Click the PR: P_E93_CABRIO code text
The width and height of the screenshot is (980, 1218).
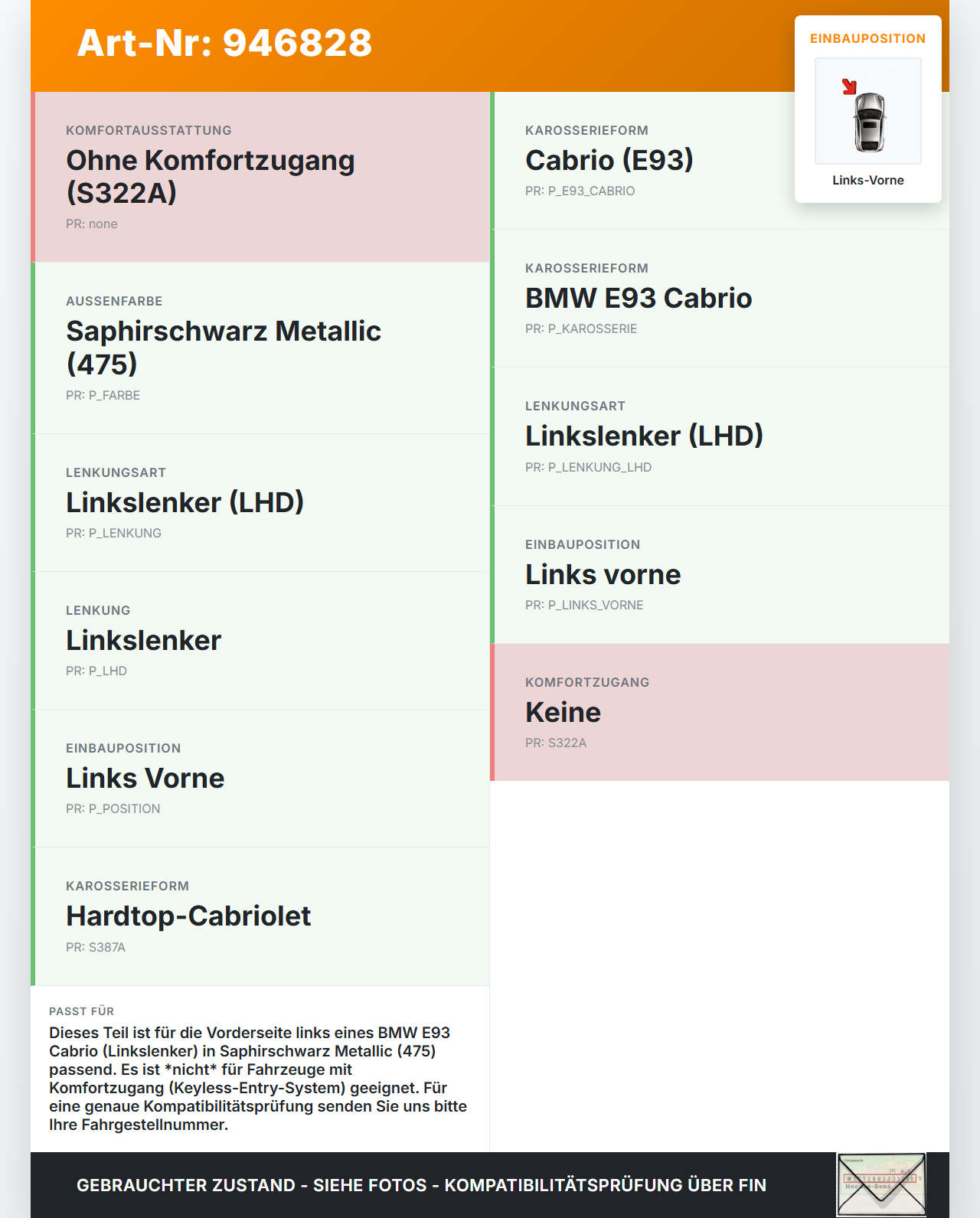tap(580, 191)
